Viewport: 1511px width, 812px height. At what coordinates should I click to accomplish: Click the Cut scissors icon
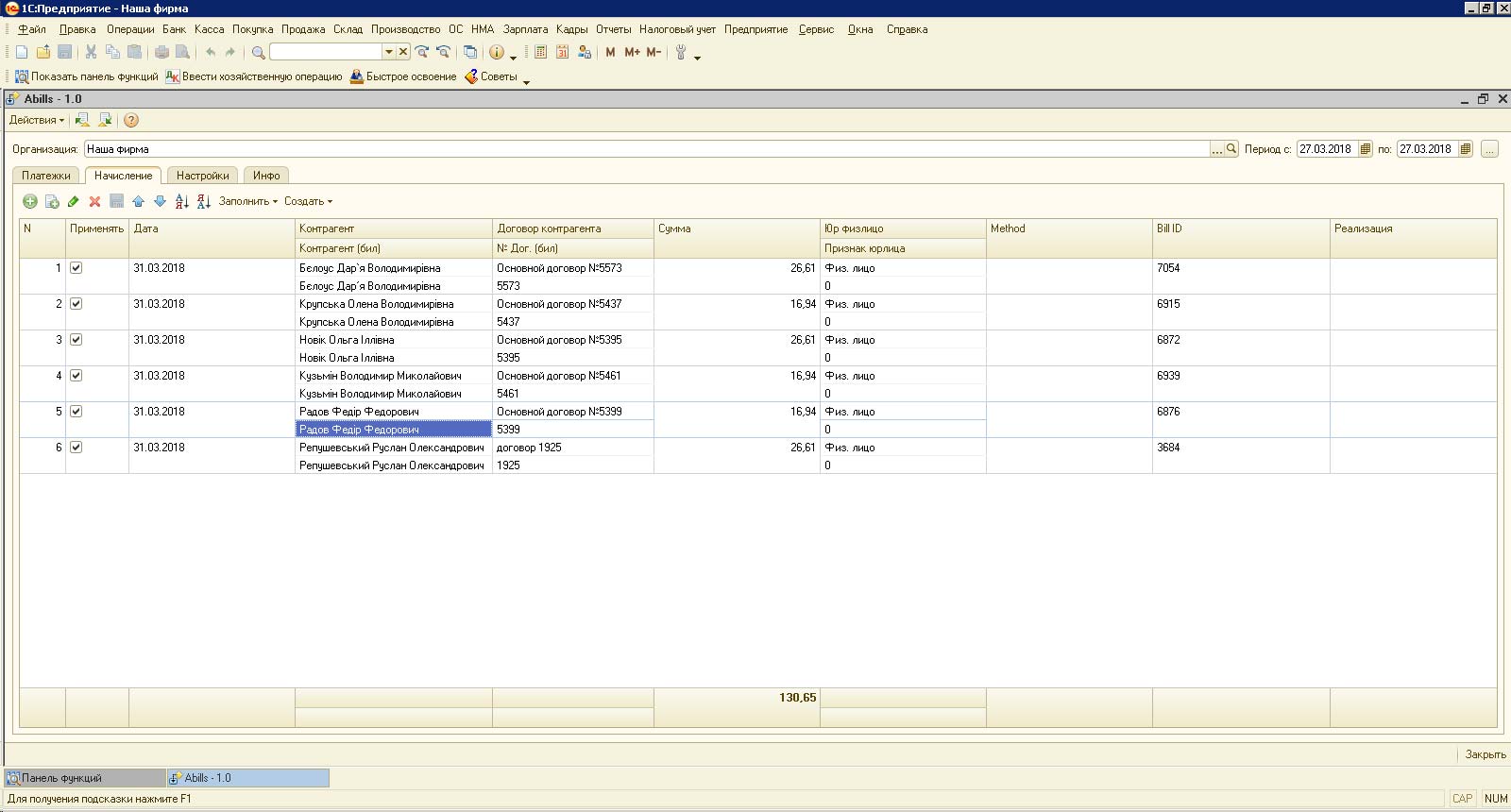point(91,52)
